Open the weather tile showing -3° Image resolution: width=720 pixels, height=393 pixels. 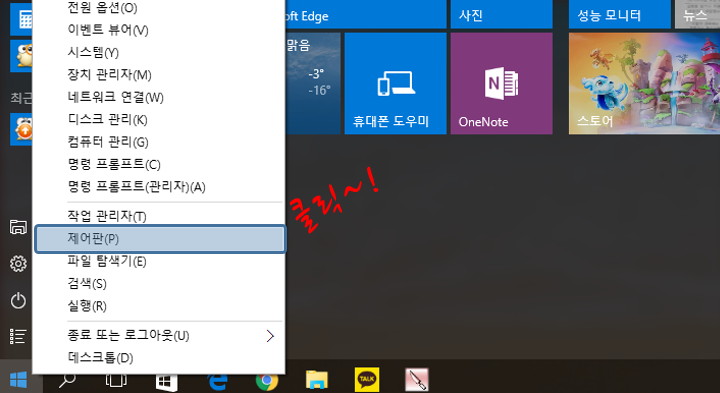pyautogui.click(x=313, y=84)
